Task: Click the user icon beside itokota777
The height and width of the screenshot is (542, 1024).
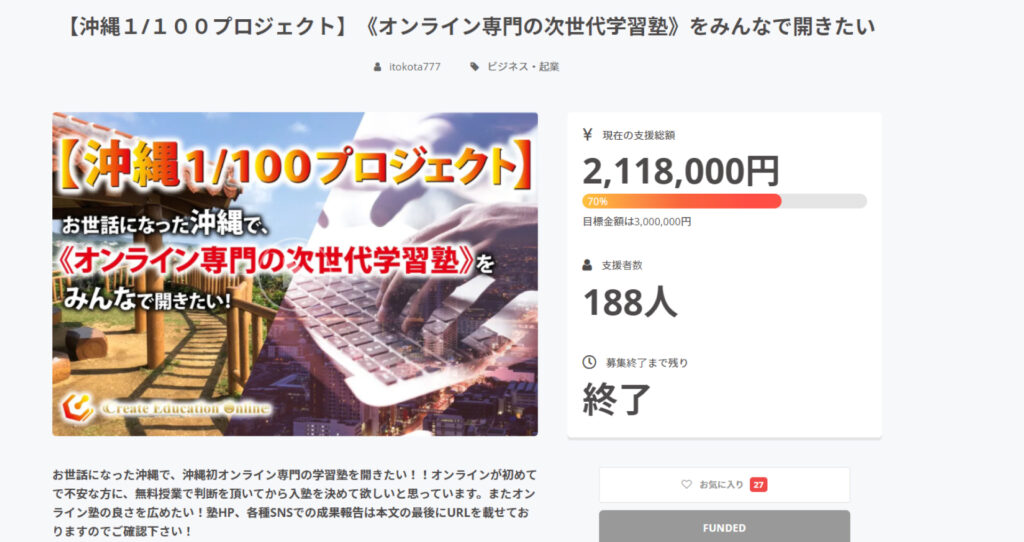Action: pyautogui.click(x=377, y=67)
